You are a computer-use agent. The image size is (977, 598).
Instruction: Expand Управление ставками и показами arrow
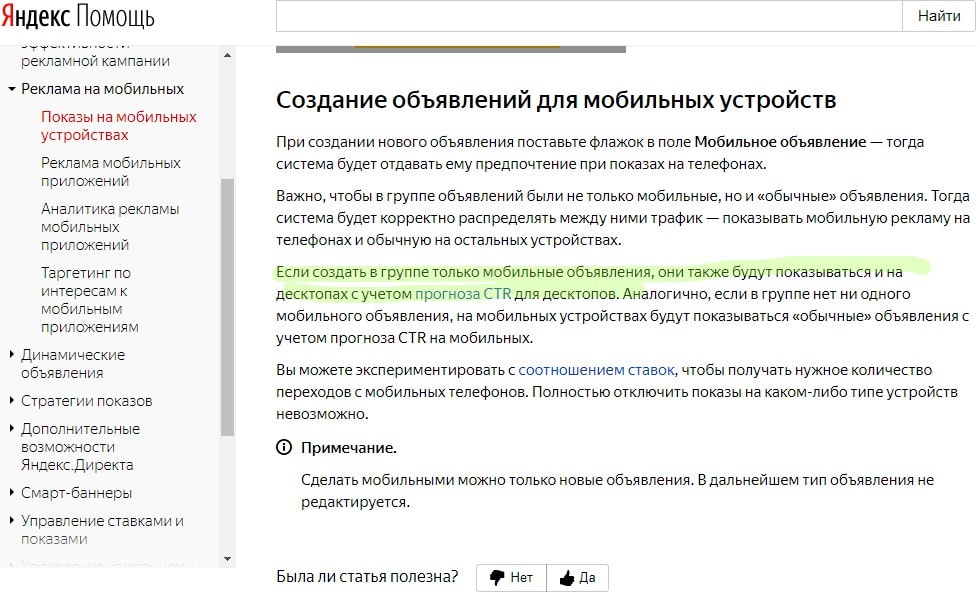click(x=11, y=520)
